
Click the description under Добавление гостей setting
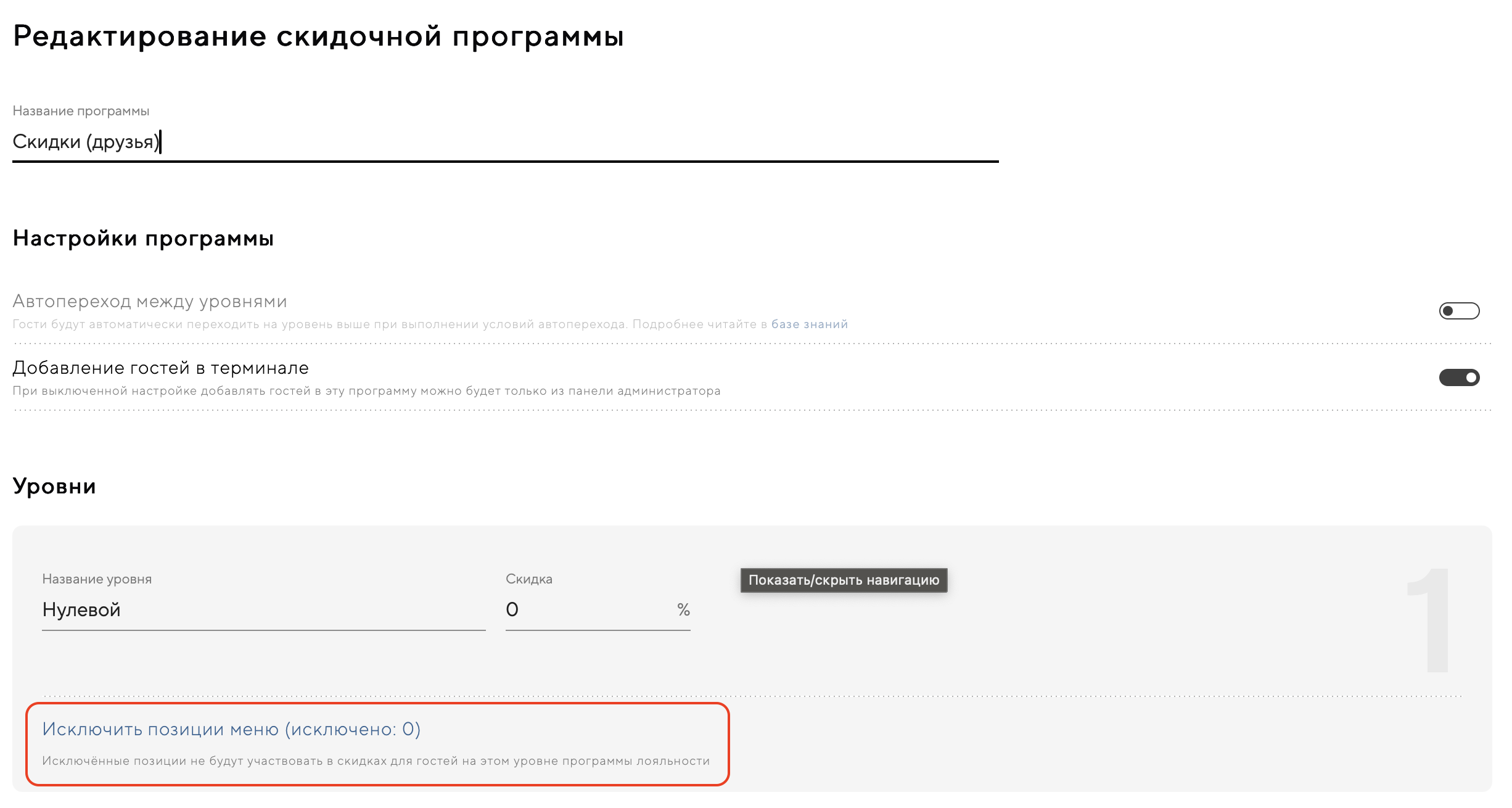[366, 391]
